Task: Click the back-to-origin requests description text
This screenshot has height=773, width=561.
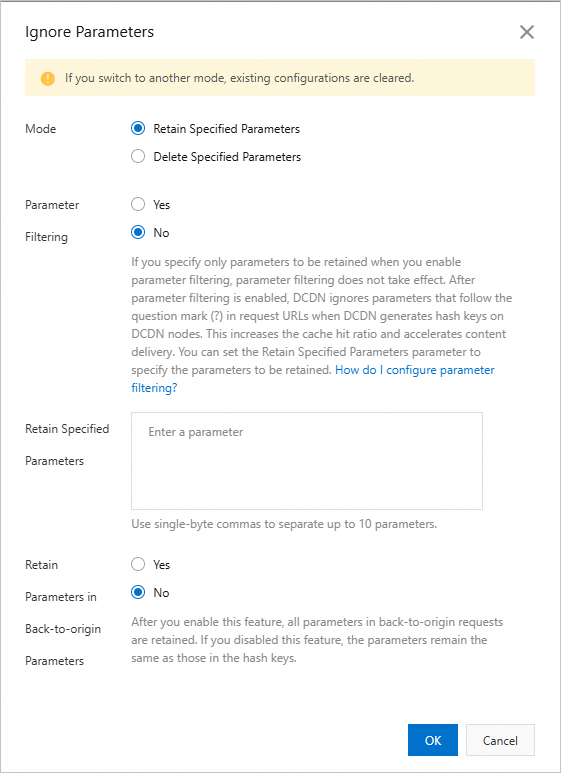Action: point(316,640)
